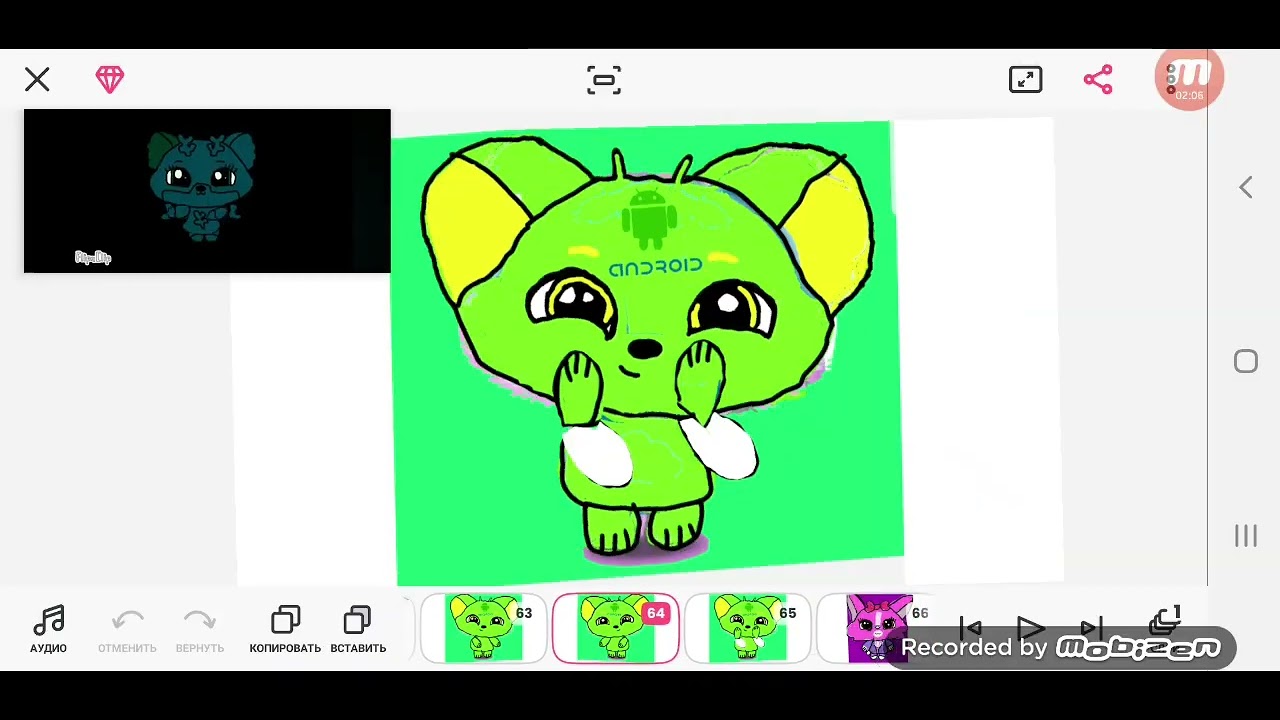Tap the Android back chevron
This screenshot has width=1280, height=720.
point(1246,187)
